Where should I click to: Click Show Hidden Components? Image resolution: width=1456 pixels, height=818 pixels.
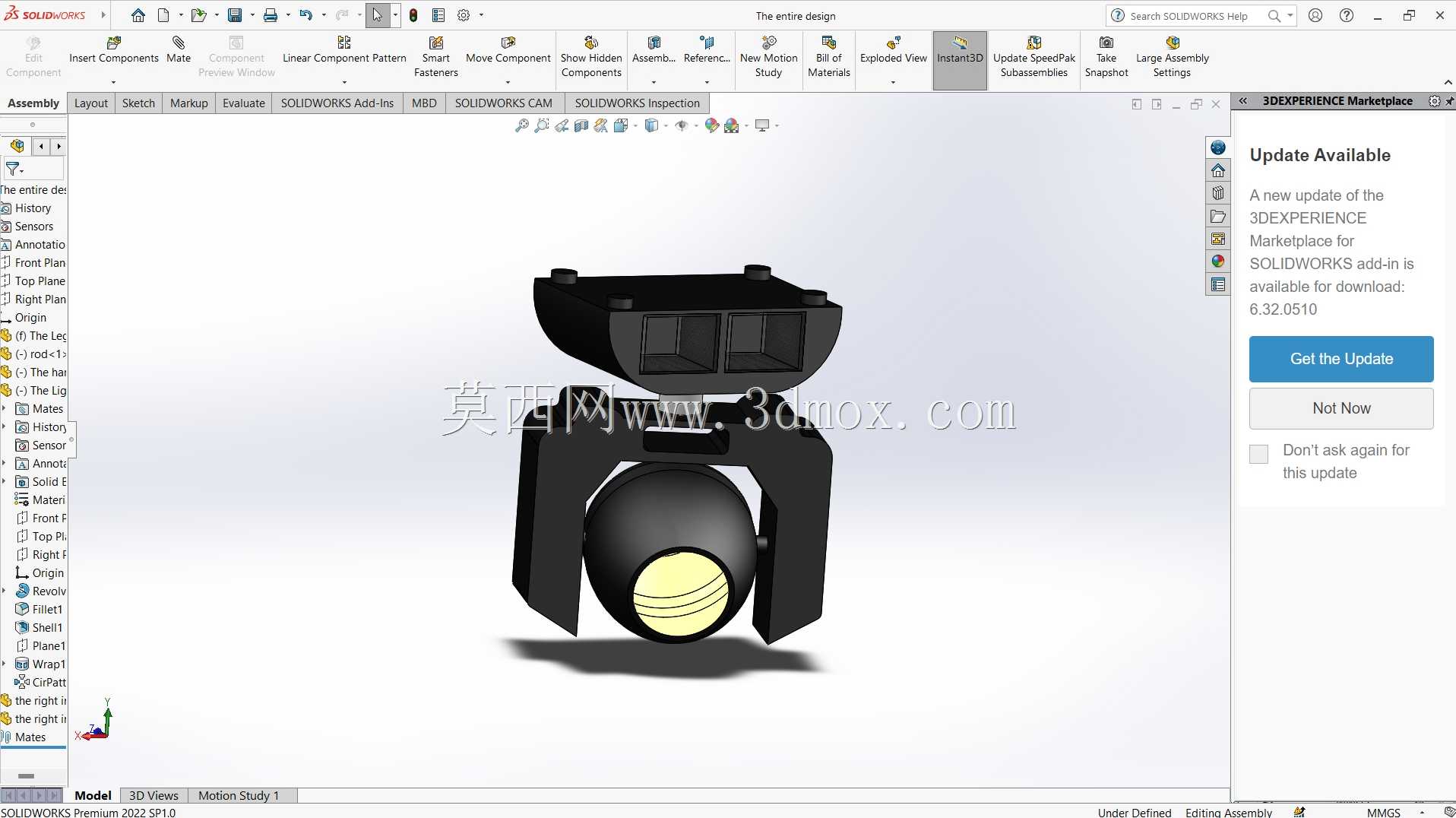(x=591, y=57)
